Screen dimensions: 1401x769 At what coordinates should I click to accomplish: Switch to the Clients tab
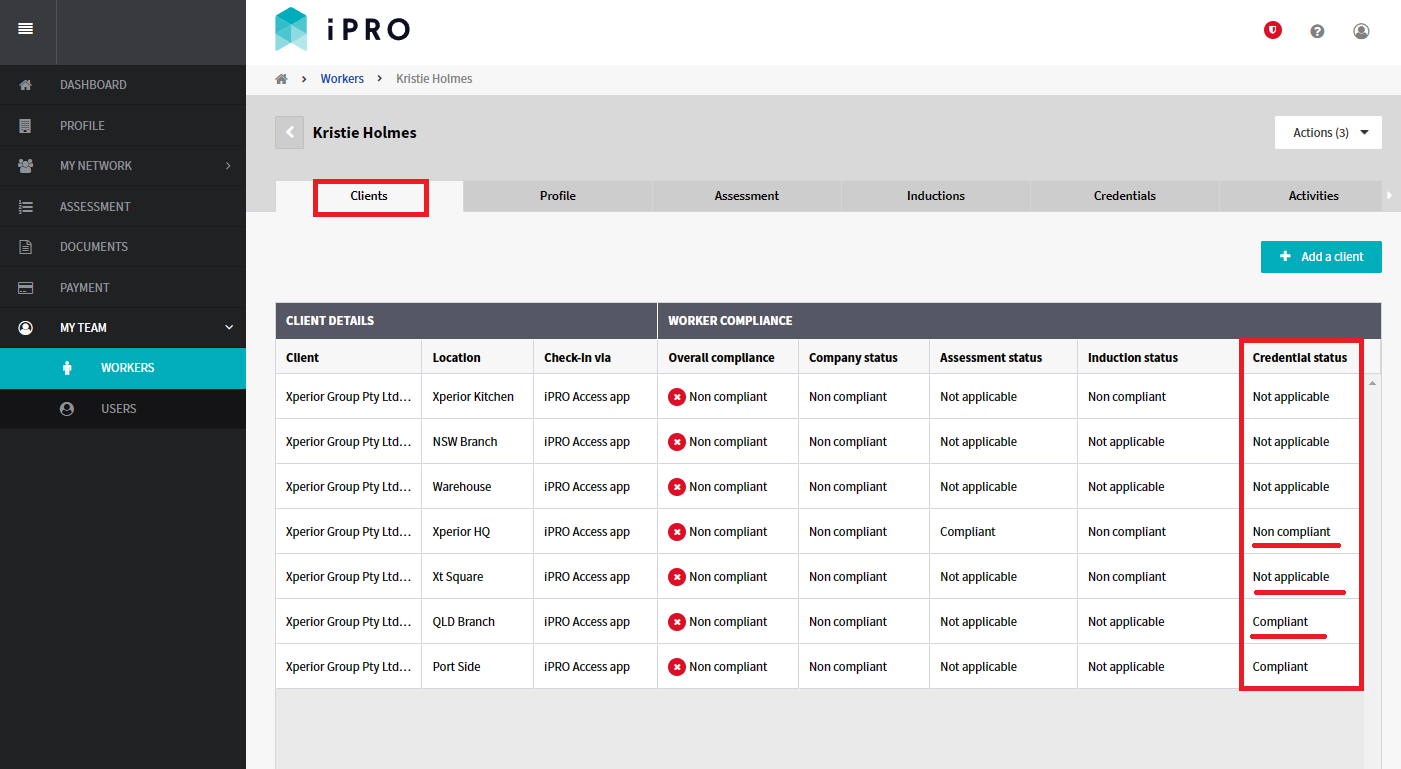(369, 196)
